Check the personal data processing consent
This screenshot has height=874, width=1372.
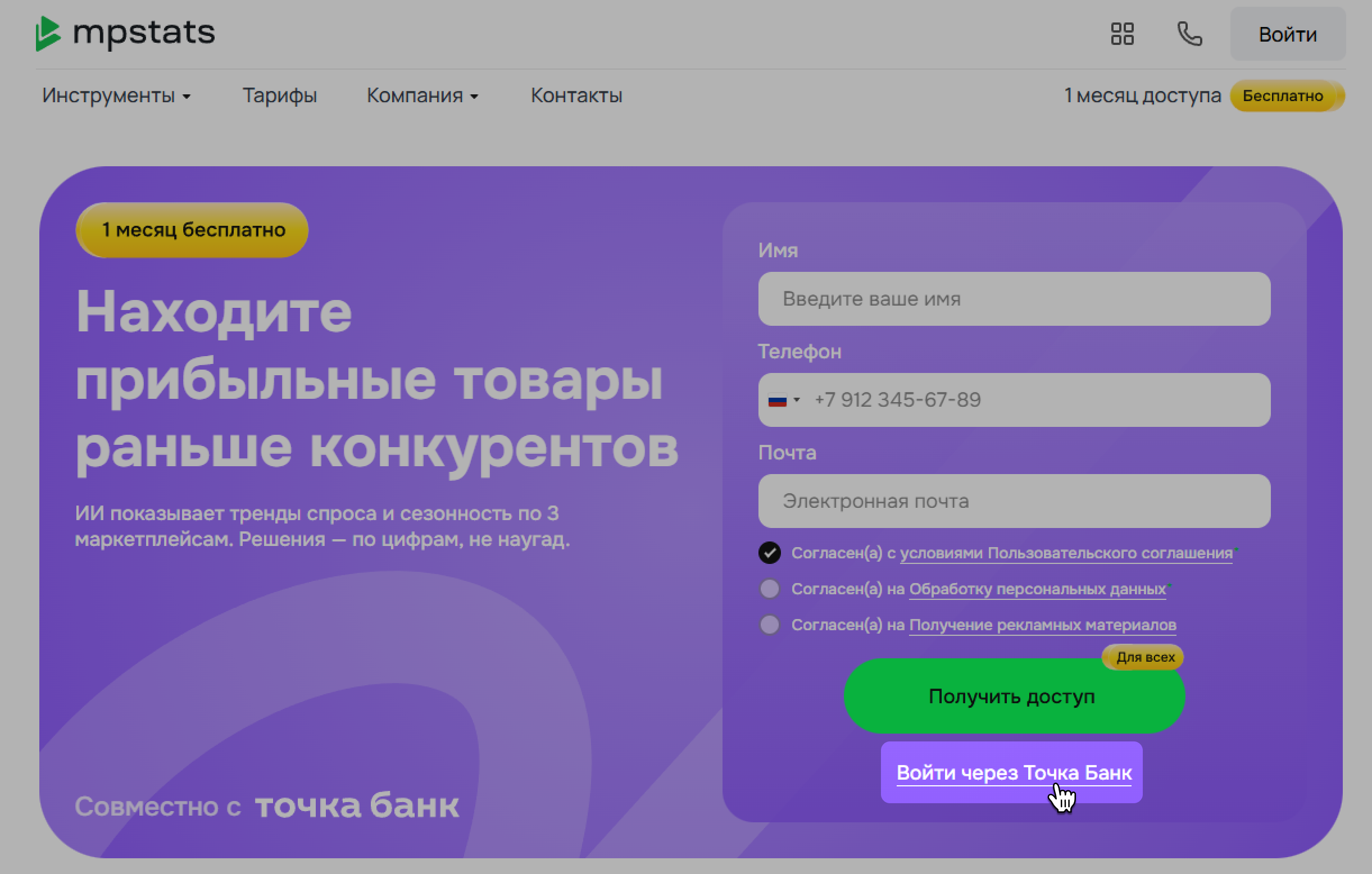[x=769, y=589]
